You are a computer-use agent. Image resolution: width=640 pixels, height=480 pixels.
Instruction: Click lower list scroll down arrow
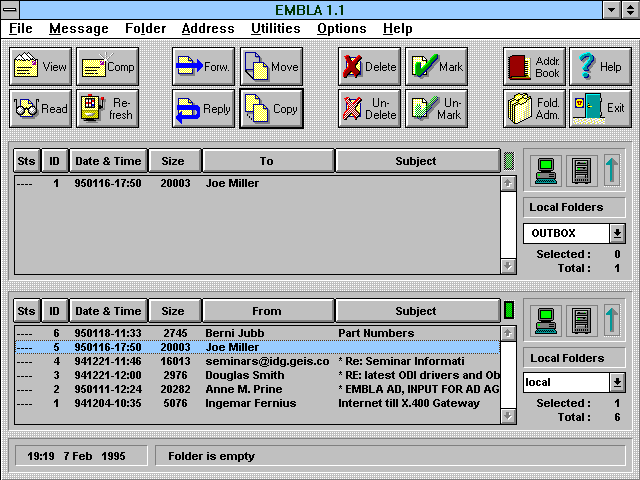pos(508,416)
